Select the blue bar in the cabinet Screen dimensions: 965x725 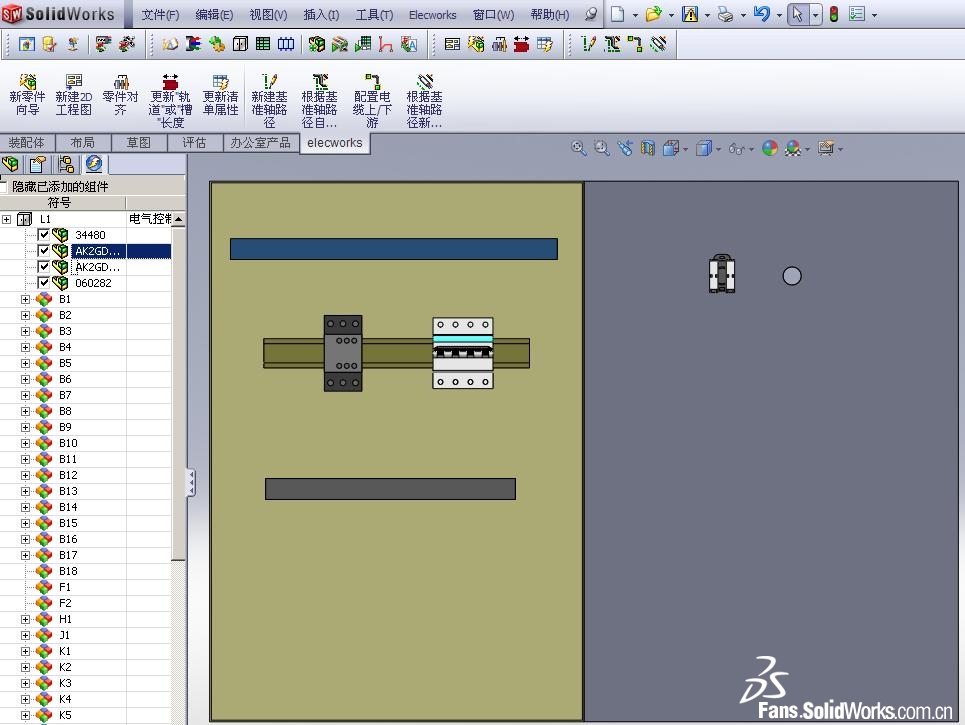click(x=394, y=249)
